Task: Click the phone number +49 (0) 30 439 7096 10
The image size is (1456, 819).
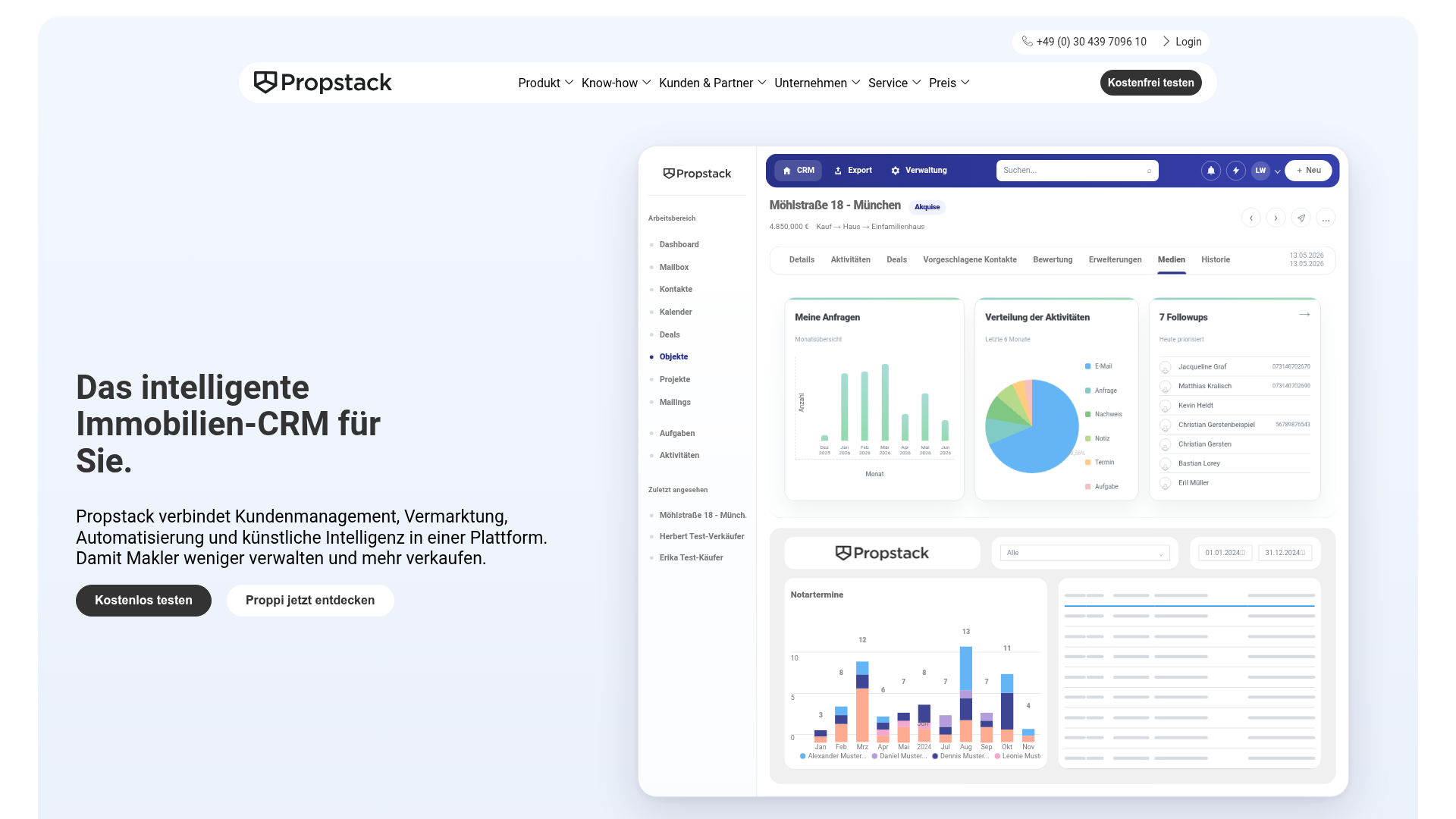Action: 1091,42
